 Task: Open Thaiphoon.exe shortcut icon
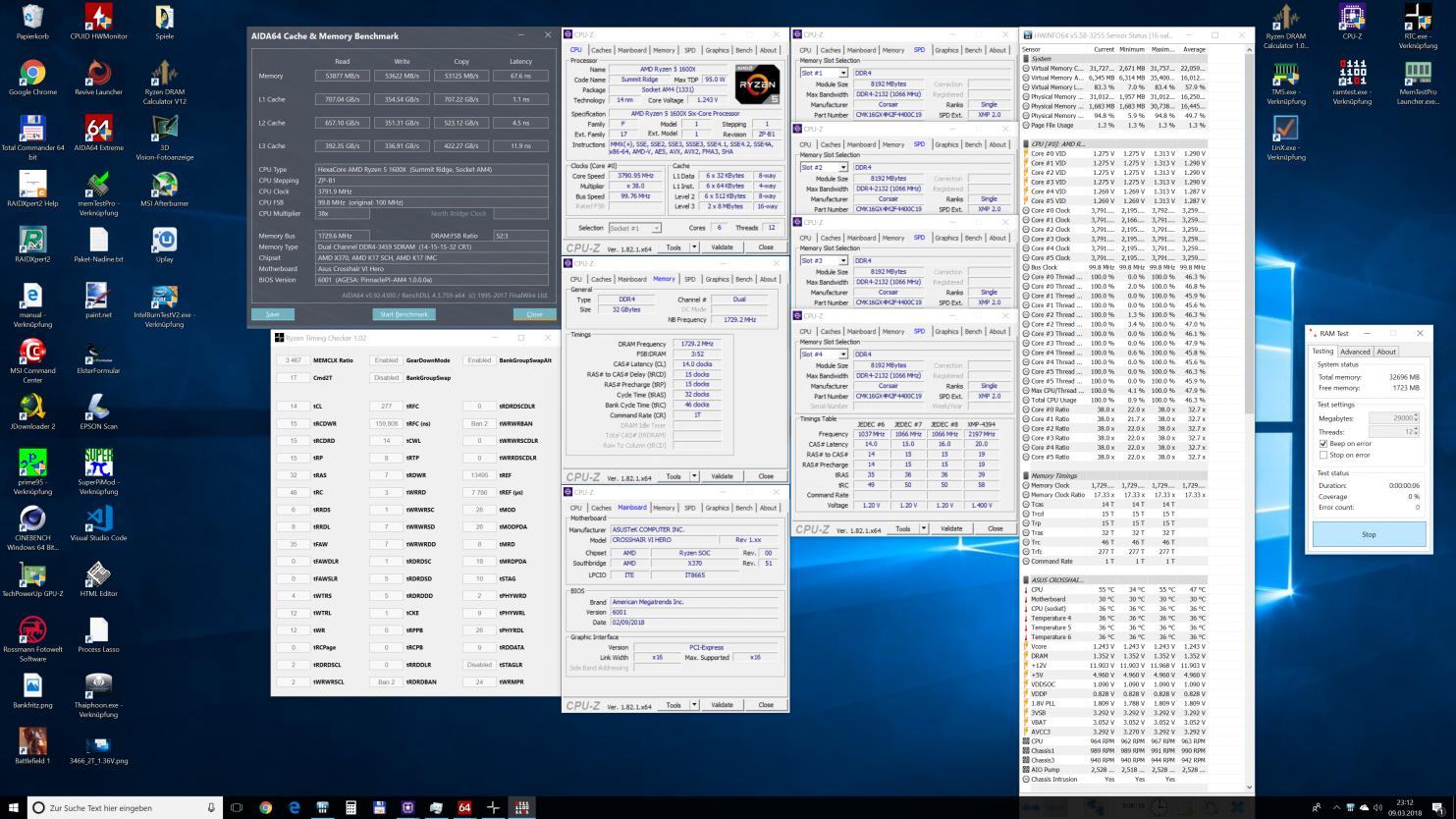pyautogui.click(x=98, y=696)
